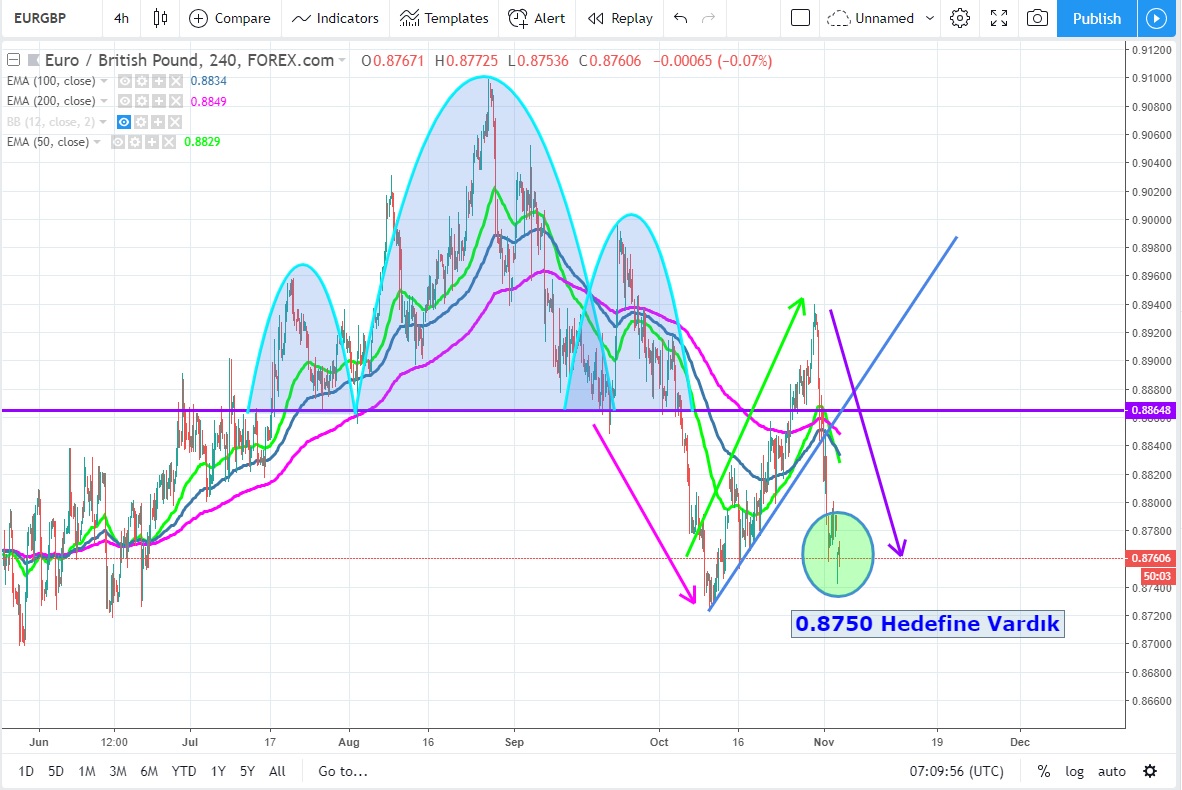This screenshot has height=790, width=1182.
Task: Open settings for EMA 100 indicator
Action: [x=142, y=81]
